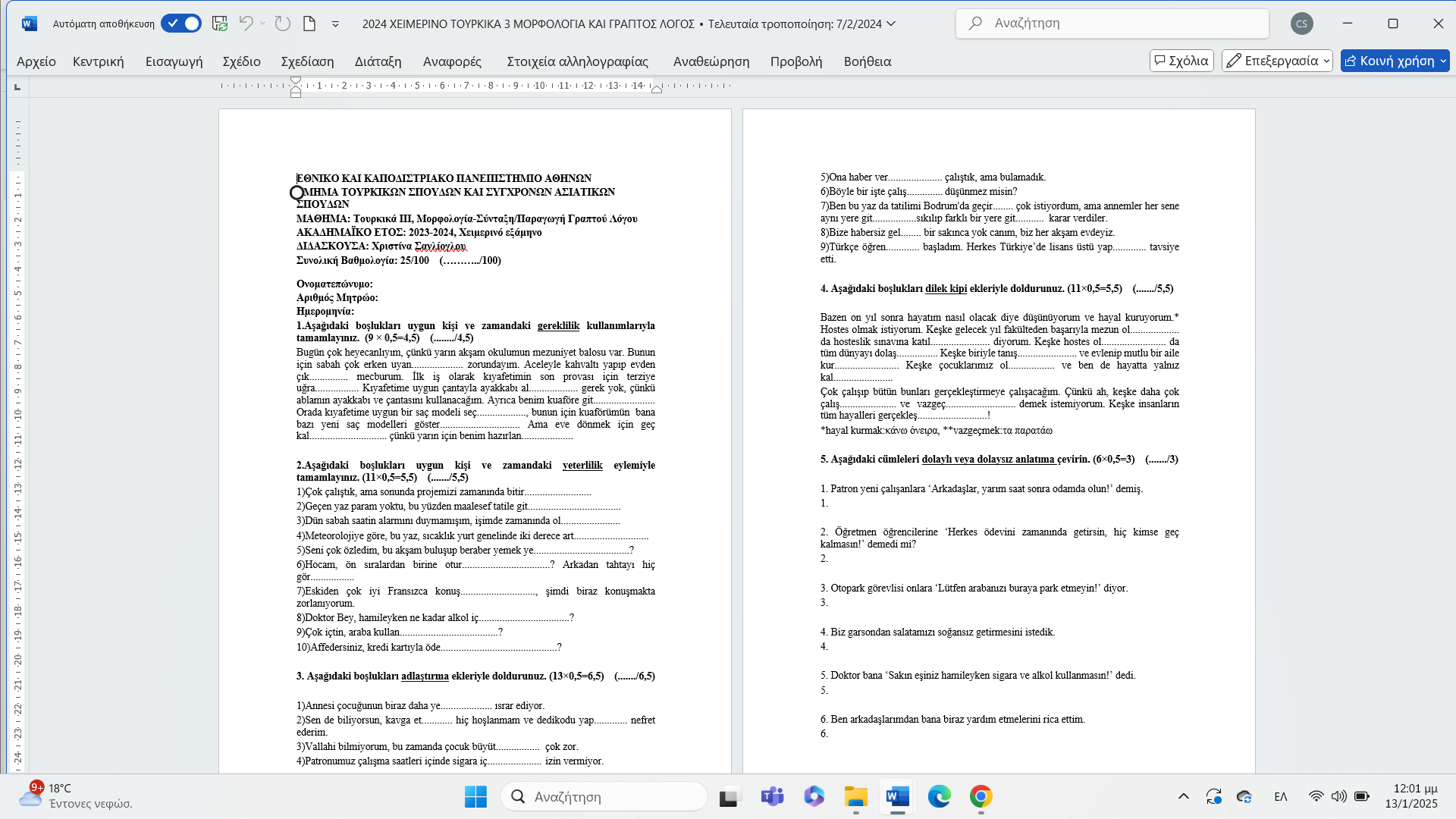Viewport: 1456px width, 819px height.
Task: Click the taskbar Αναζήτηση search box
Action: click(x=604, y=797)
